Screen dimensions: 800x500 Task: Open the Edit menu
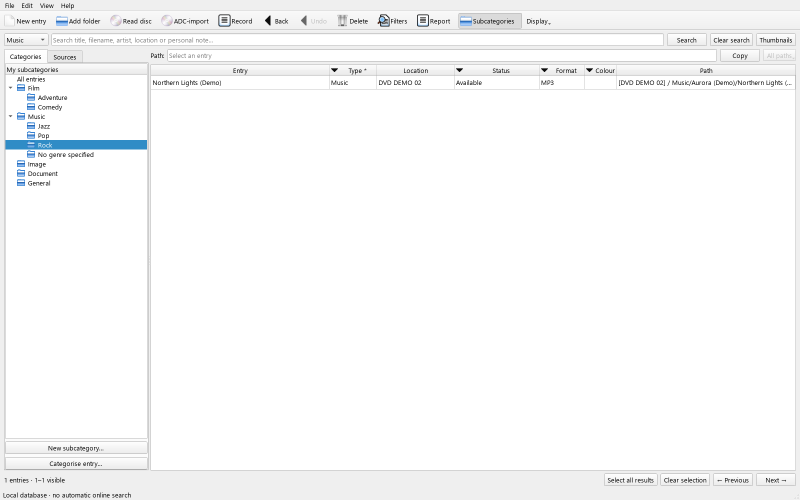pos(27,6)
